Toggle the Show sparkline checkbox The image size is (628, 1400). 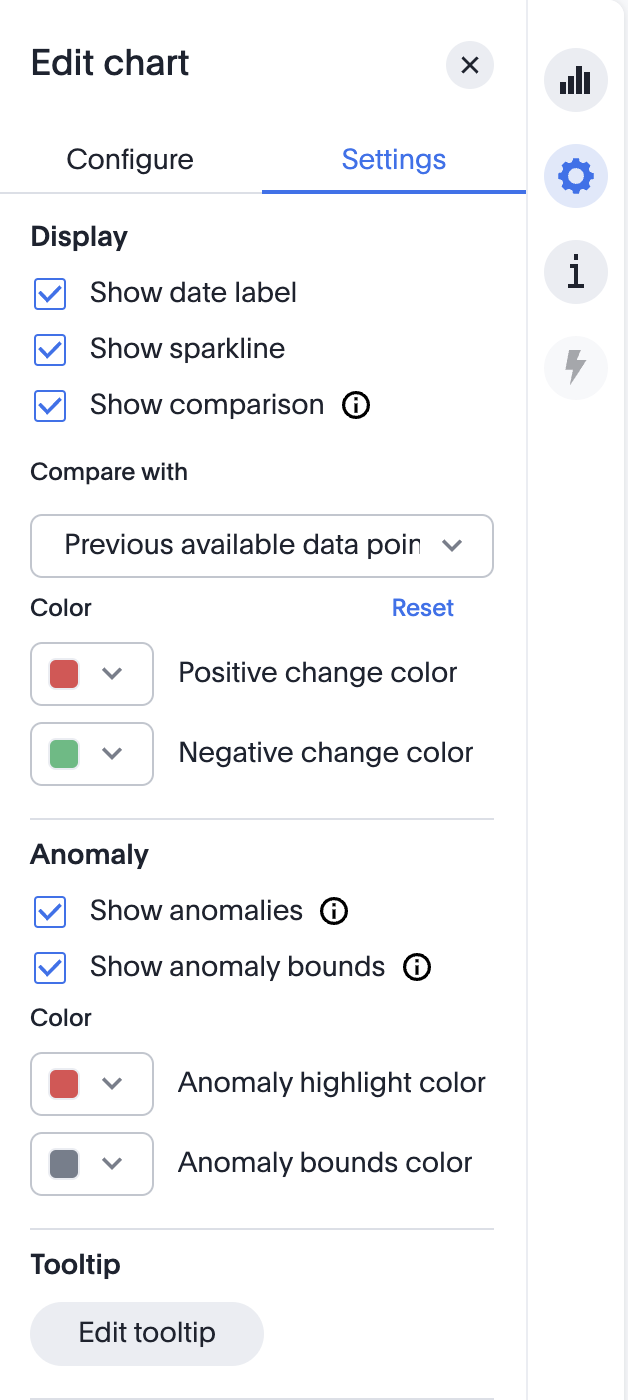coord(50,350)
